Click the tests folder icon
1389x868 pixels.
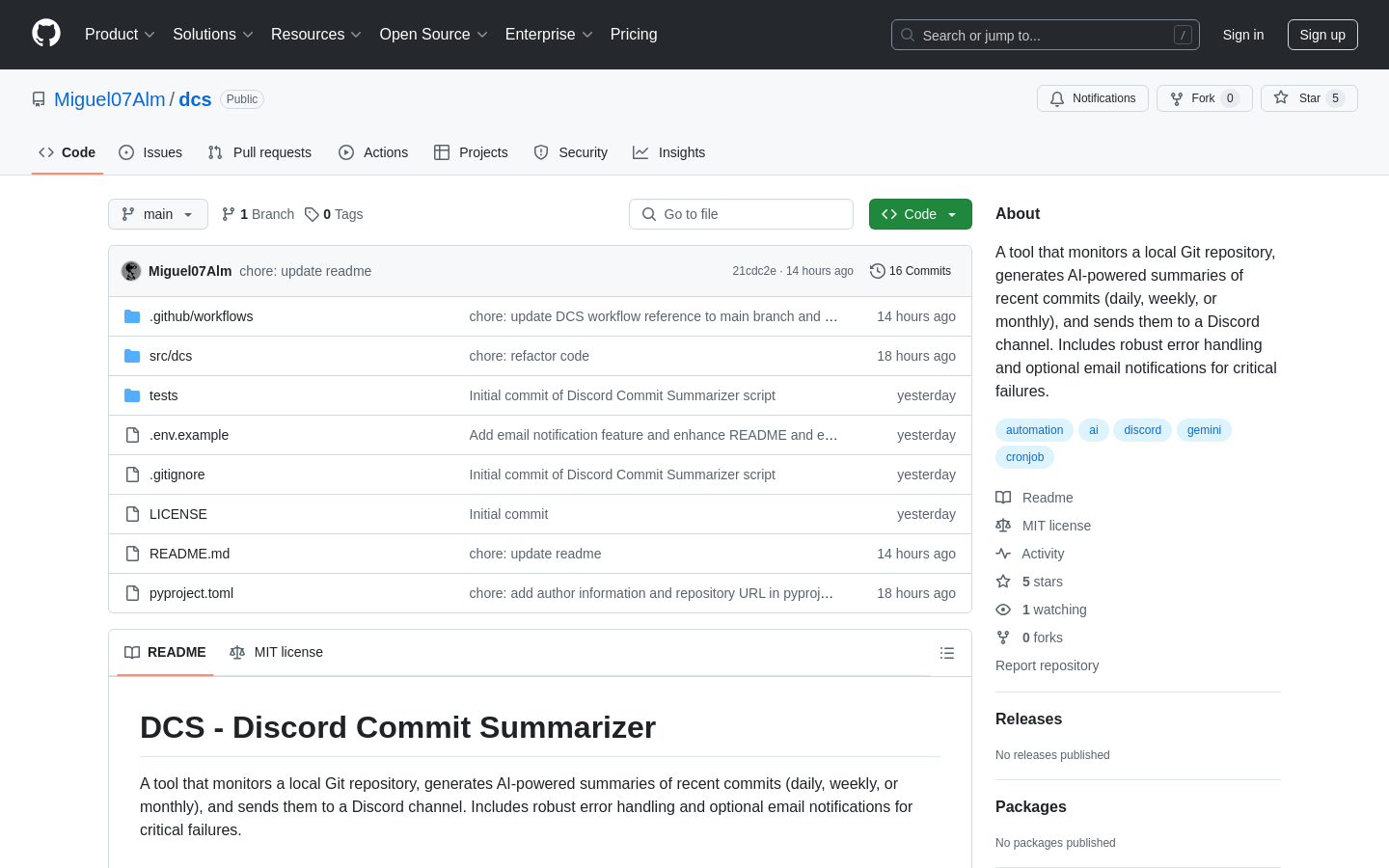click(132, 395)
